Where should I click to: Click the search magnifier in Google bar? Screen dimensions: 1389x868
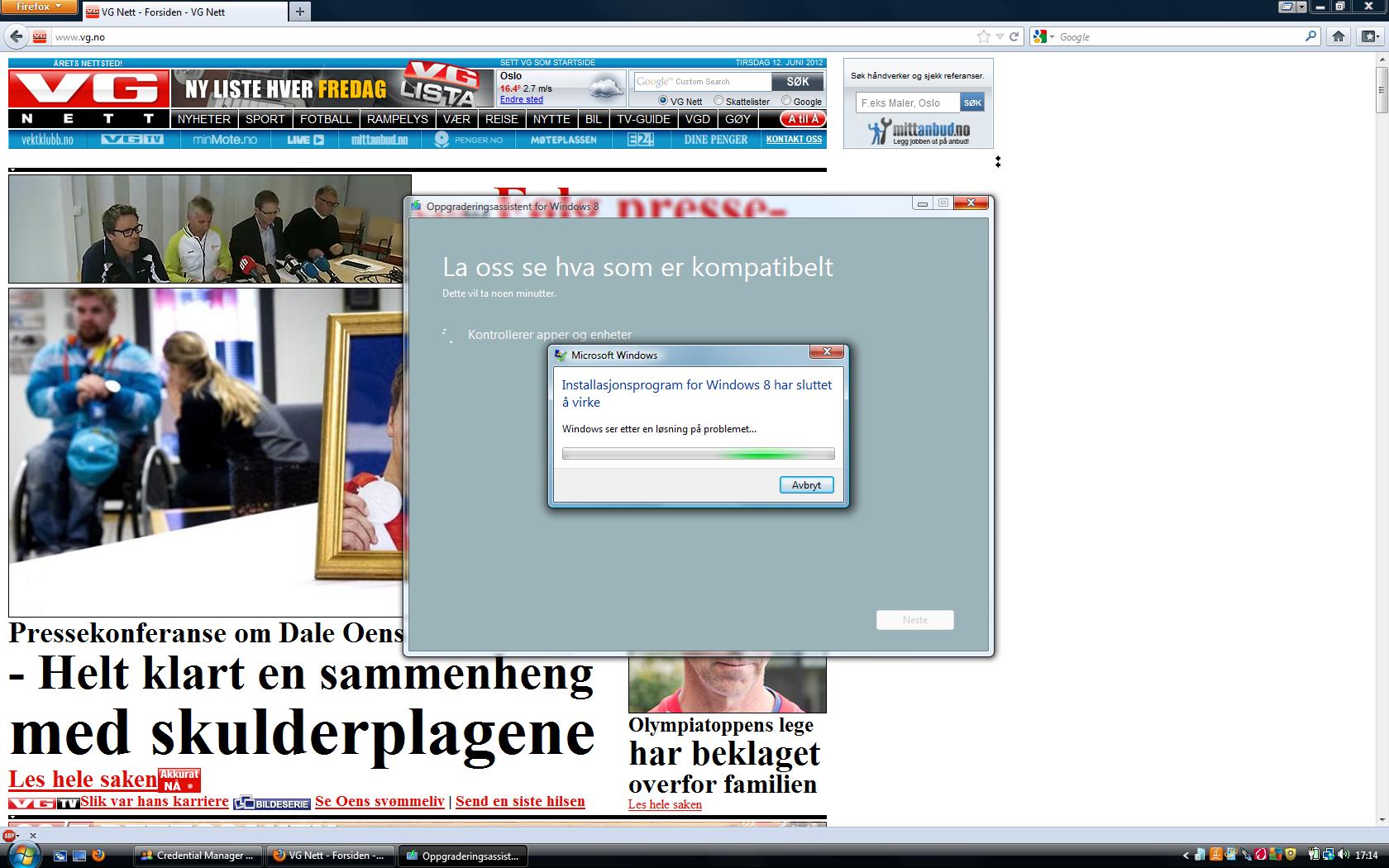pyautogui.click(x=1310, y=36)
